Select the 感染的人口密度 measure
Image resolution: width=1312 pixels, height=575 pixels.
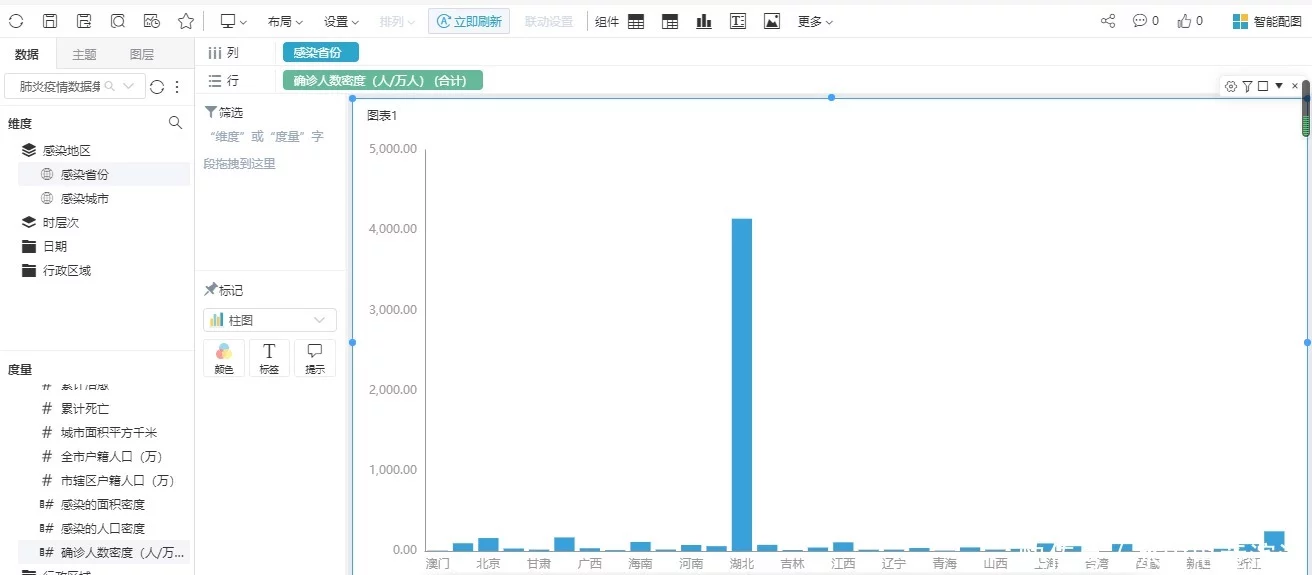(103, 528)
